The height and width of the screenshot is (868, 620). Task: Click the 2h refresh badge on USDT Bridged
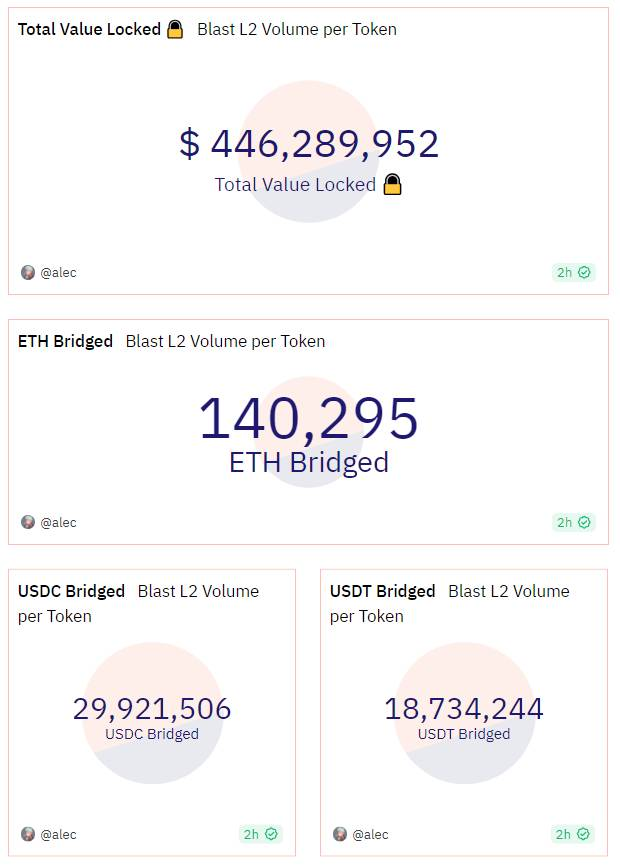pyautogui.click(x=573, y=834)
